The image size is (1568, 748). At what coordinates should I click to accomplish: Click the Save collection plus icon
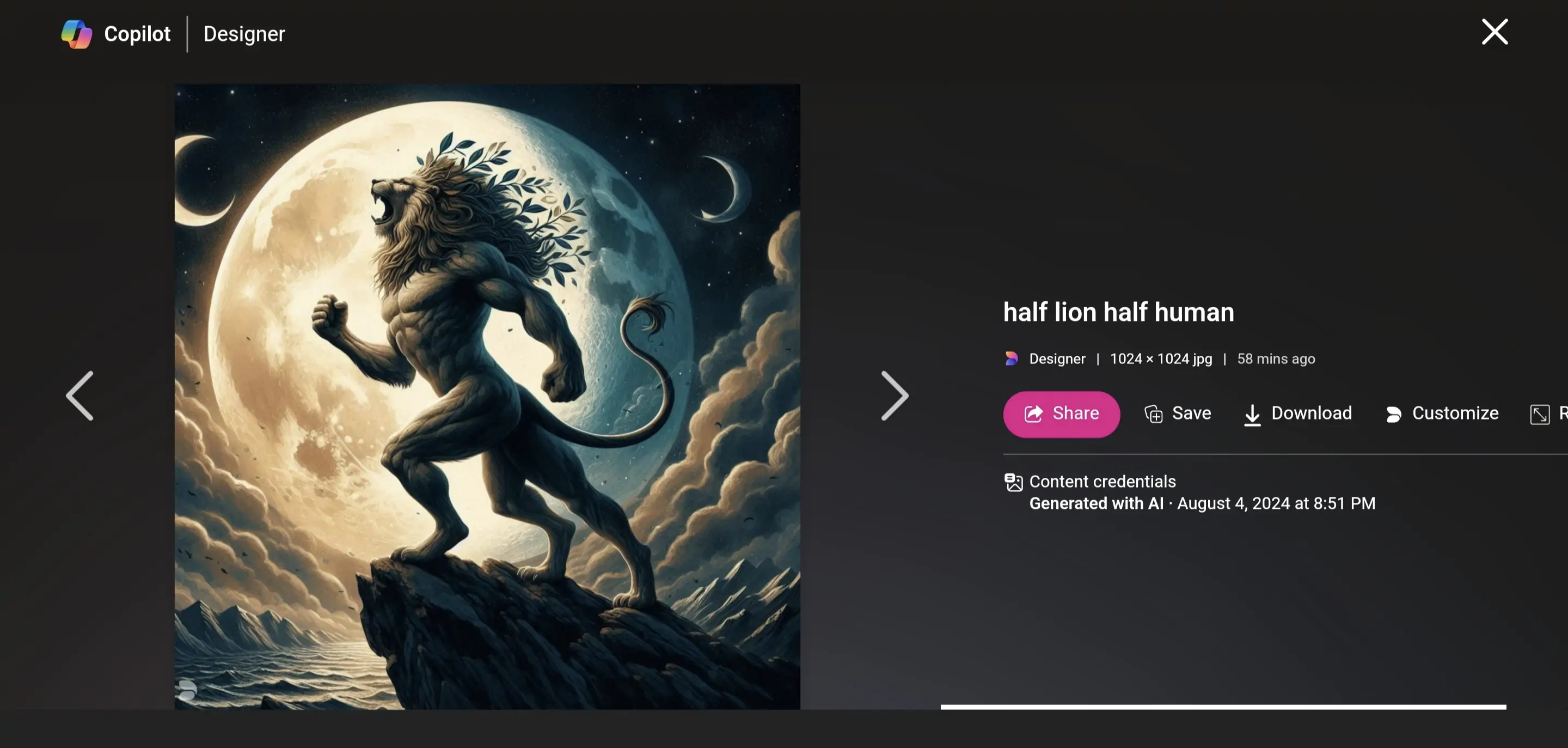click(x=1154, y=414)
